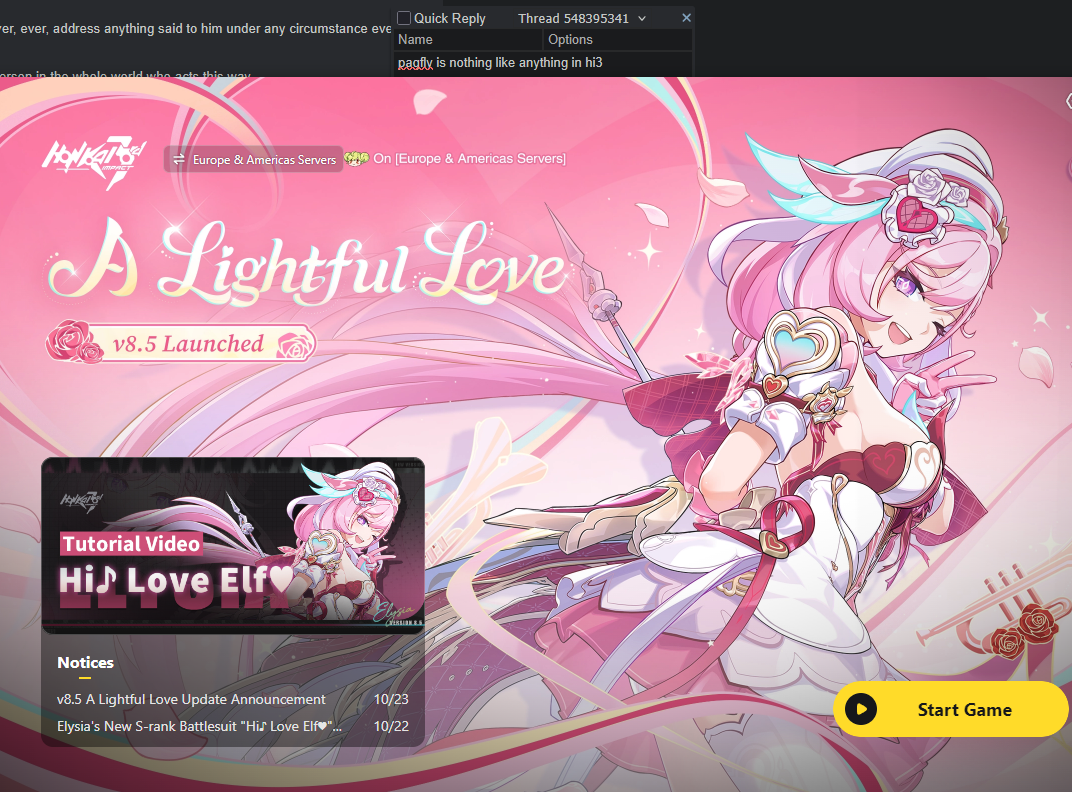Click the 'On [Europe & Americas Servers]' text
This screenshot has height=792, width=1072.
click(470, 159)
